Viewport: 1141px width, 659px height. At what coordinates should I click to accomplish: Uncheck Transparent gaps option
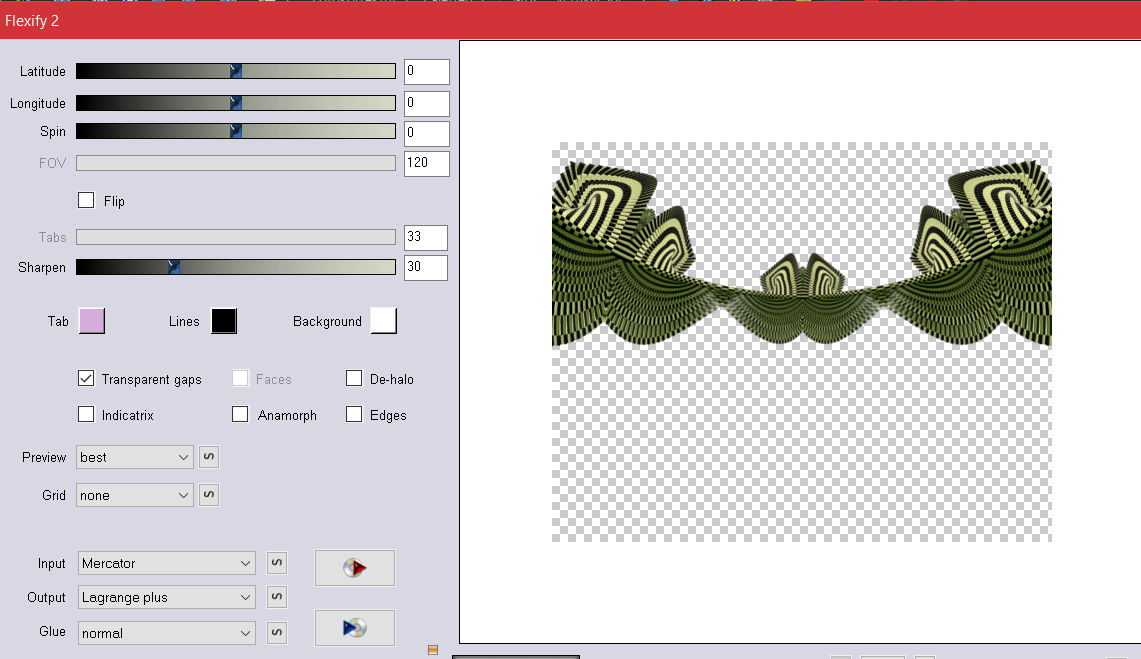(86, 379)
